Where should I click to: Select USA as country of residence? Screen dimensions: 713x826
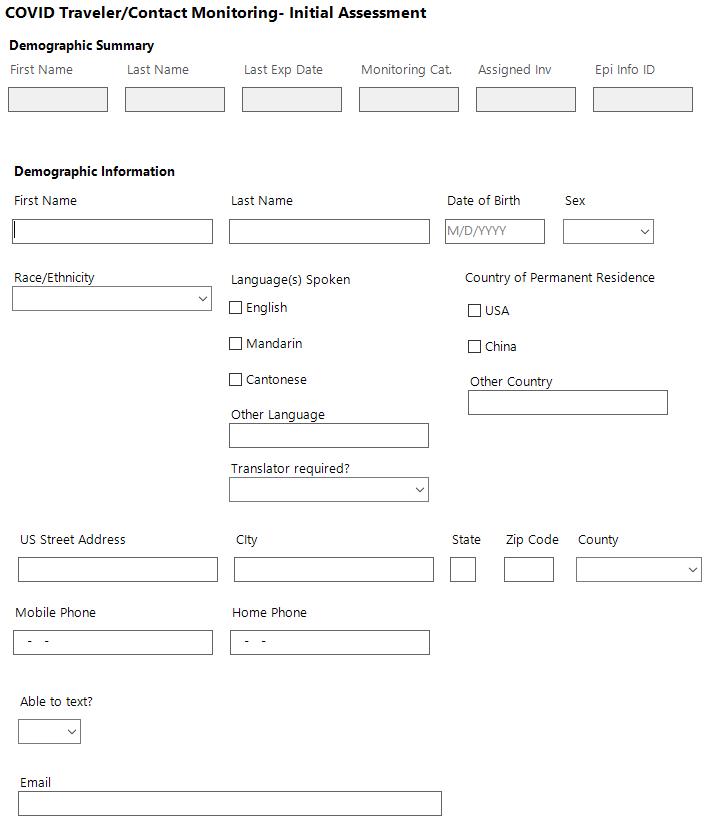[x=475, y=311]
